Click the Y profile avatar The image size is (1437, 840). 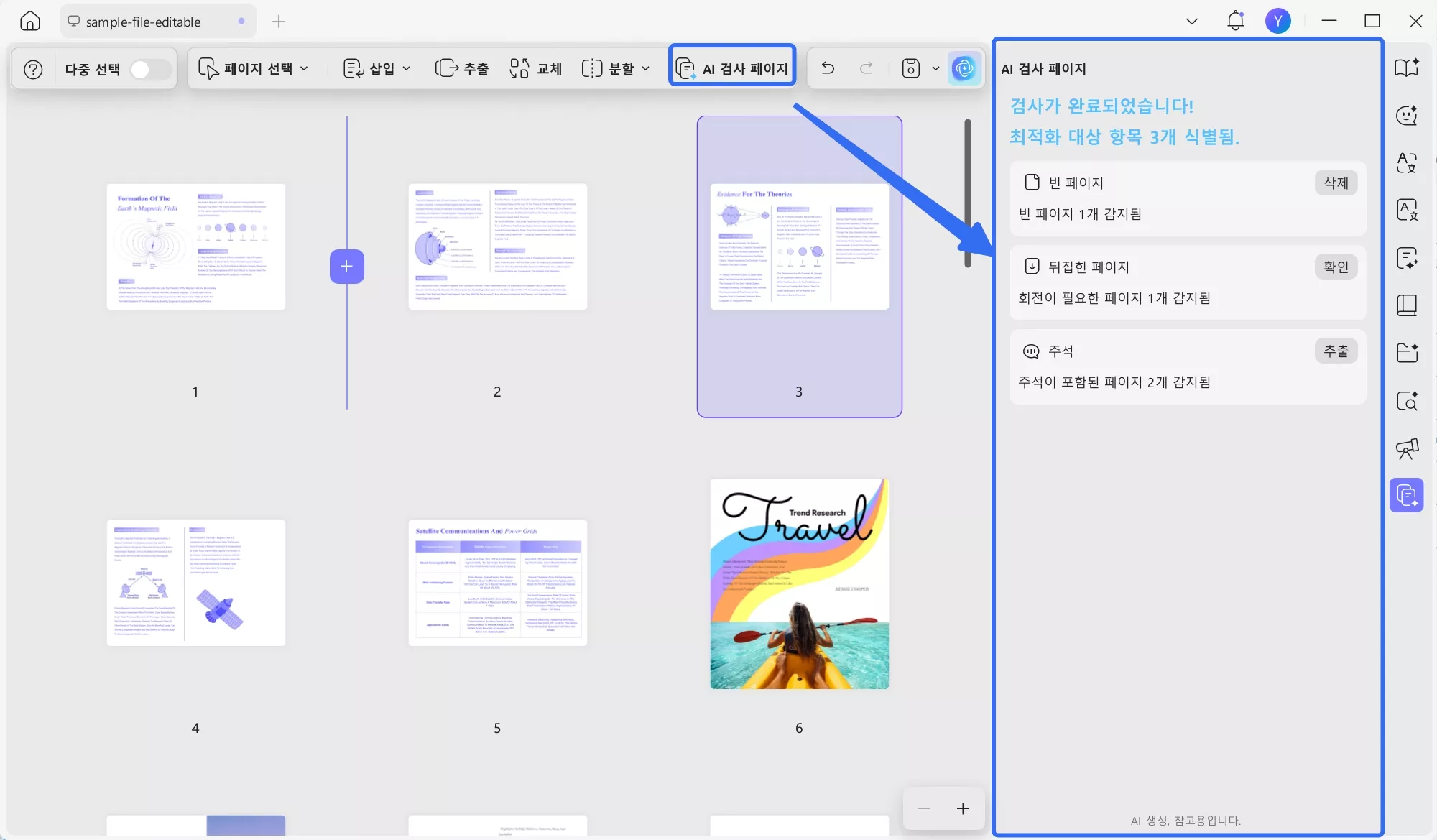point(1278,21)
